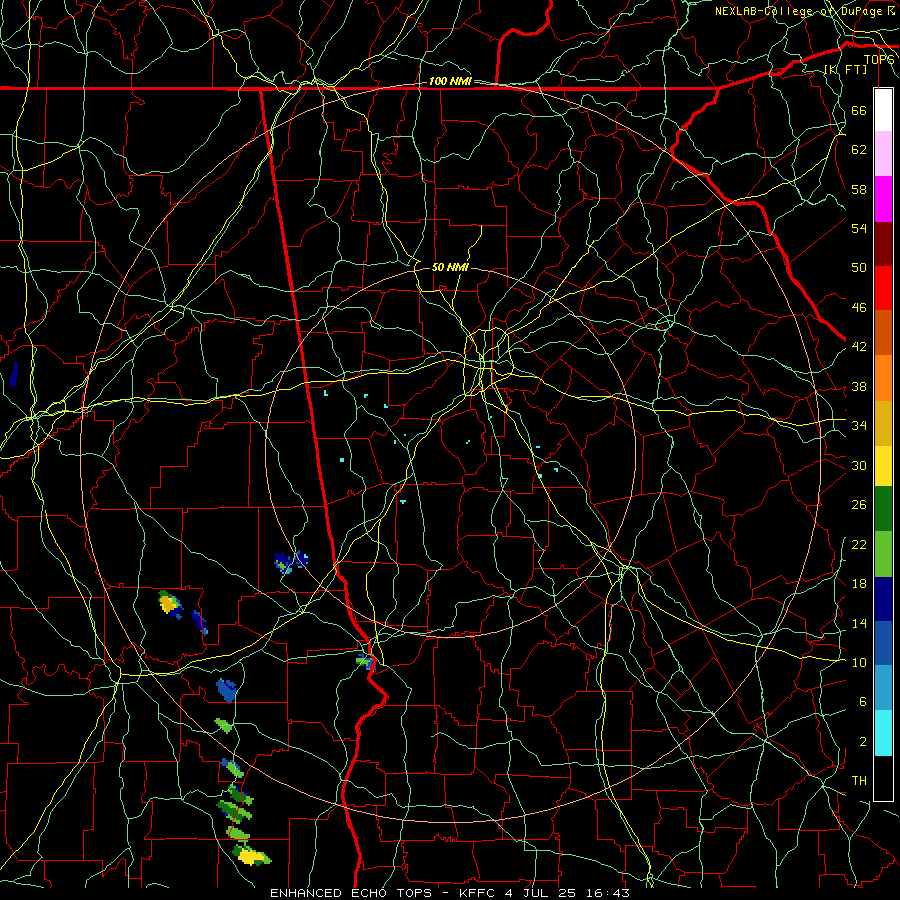
Task: Click the light pink legend swatch near 62
Action: coord(883,154)
